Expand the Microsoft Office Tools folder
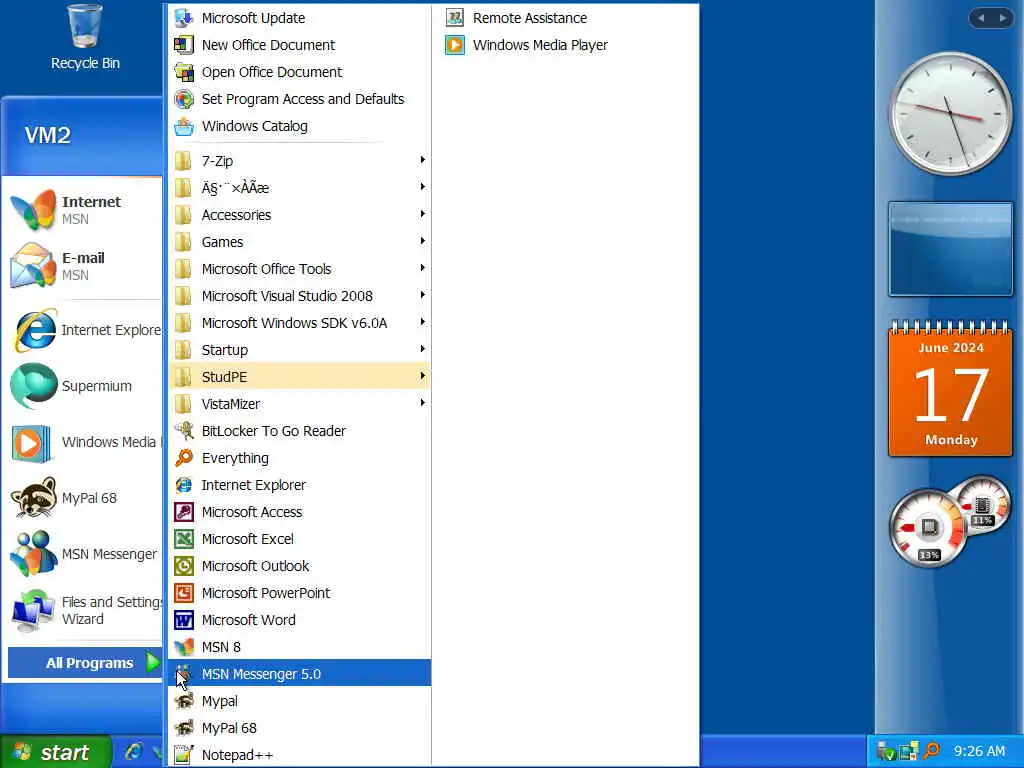Image resolution: width=1024 pixels, height=768 pixels. coord(300,269)
